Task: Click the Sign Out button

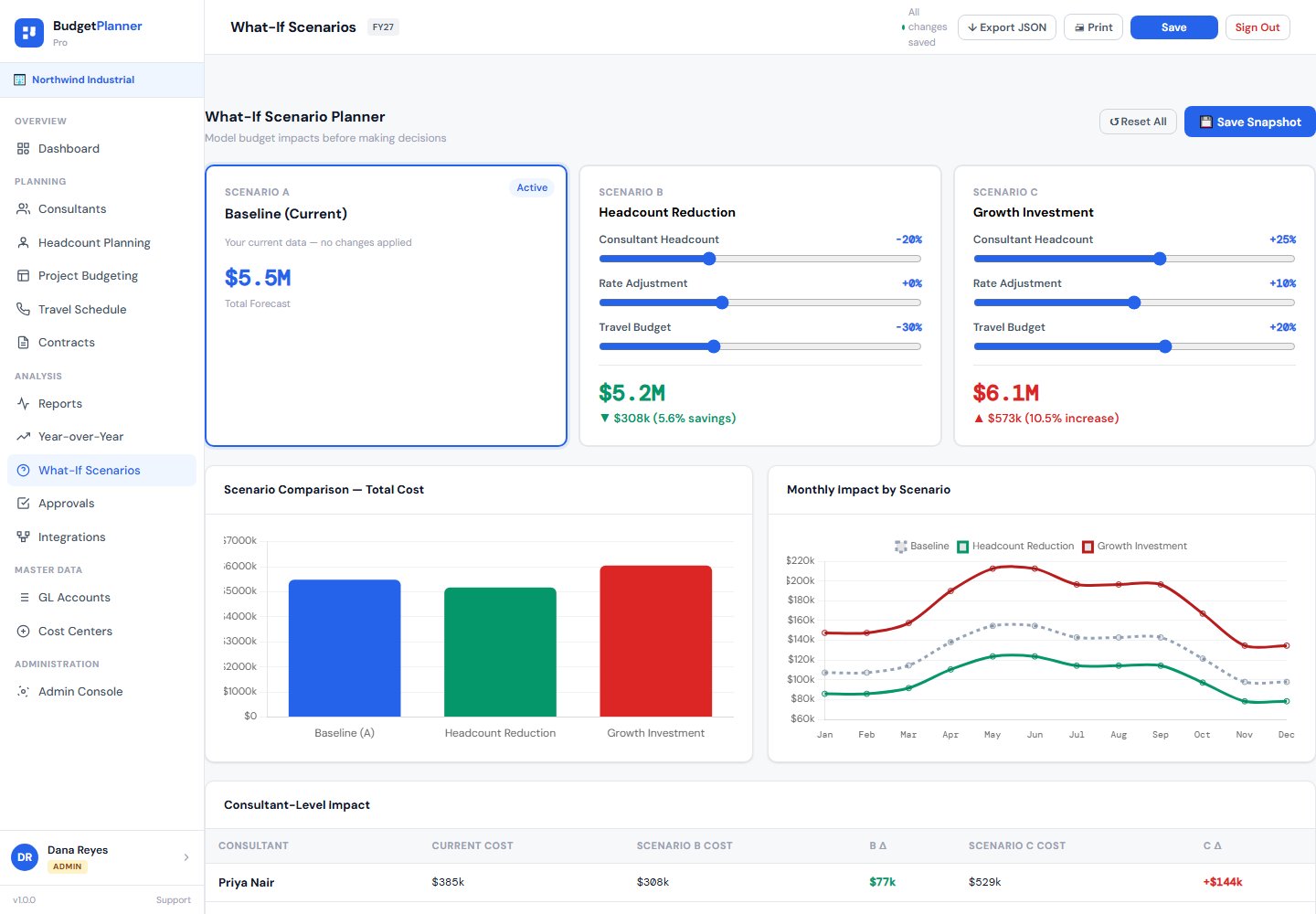Action: (1258, 27)
